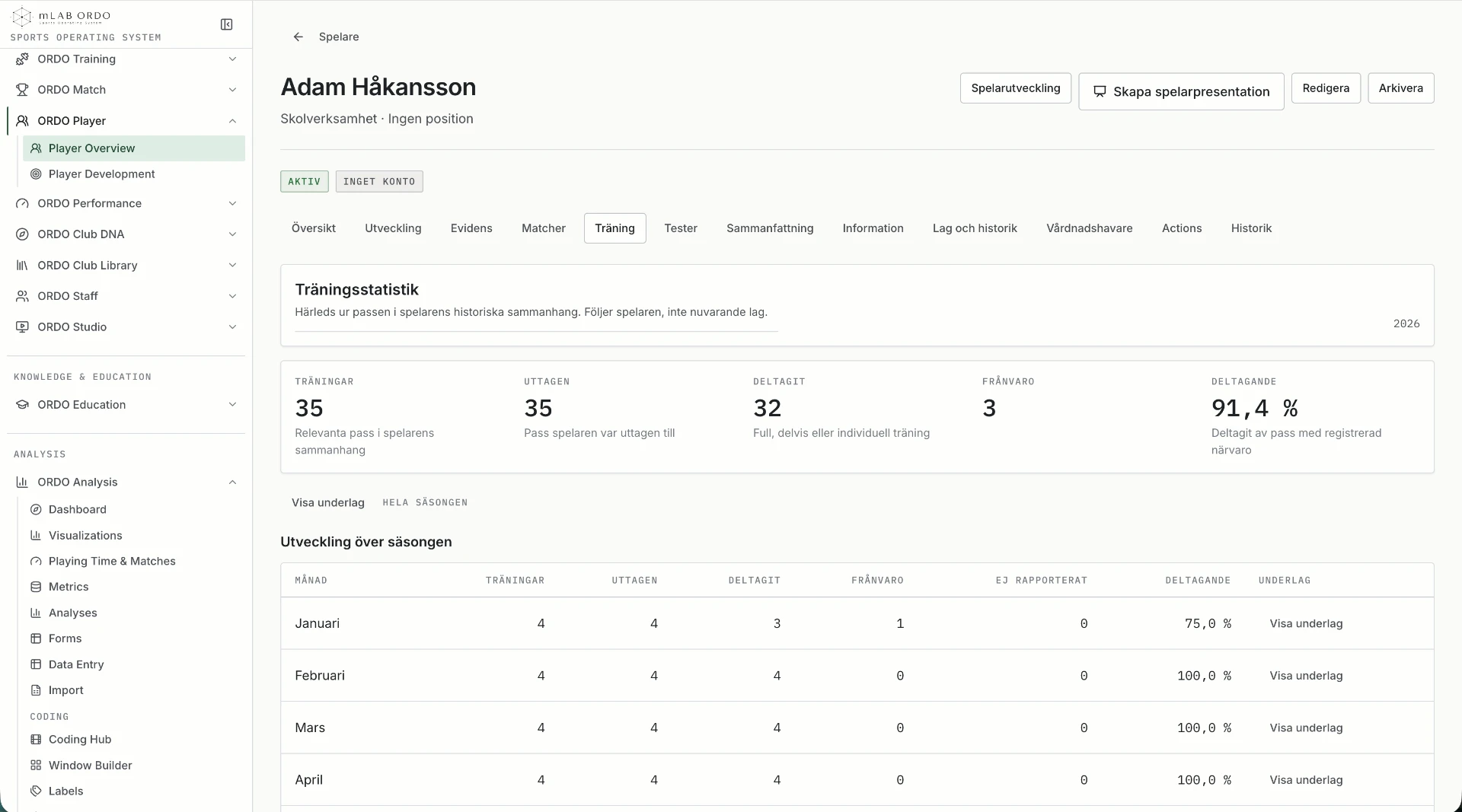The height and width of the screenshot is (812, 1462).
Task: Expand the ORDO Club Library chevron
Action: pos(232,266)
